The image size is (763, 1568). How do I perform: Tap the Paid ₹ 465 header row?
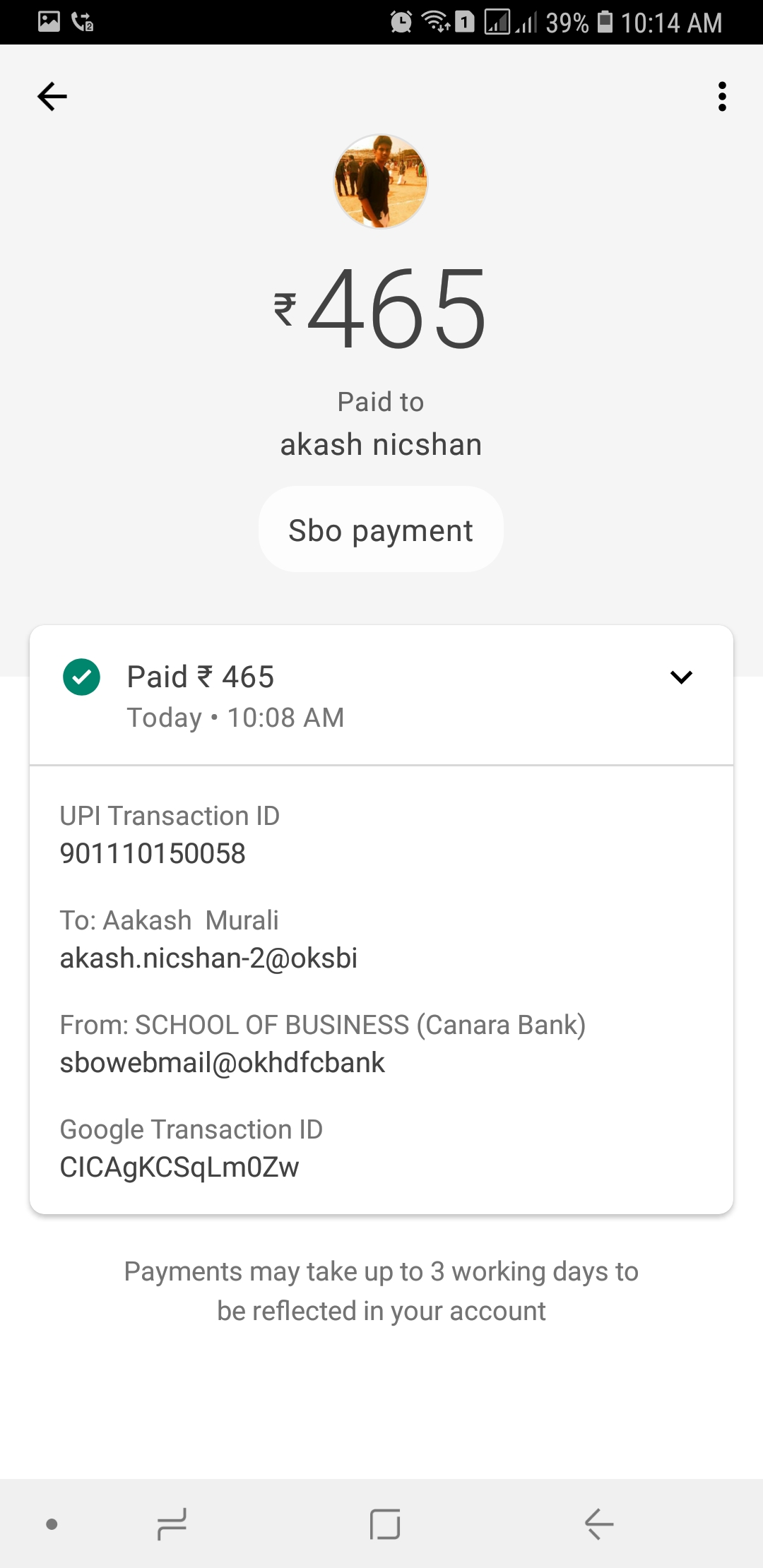pos(381,695)
